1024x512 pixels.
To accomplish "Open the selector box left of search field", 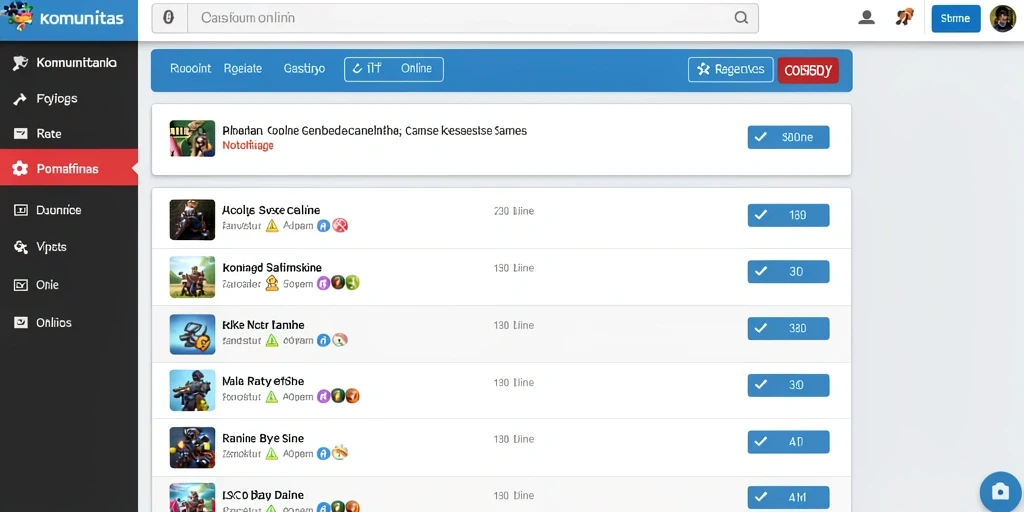I will pyautogui.click(x=170, y=18).
